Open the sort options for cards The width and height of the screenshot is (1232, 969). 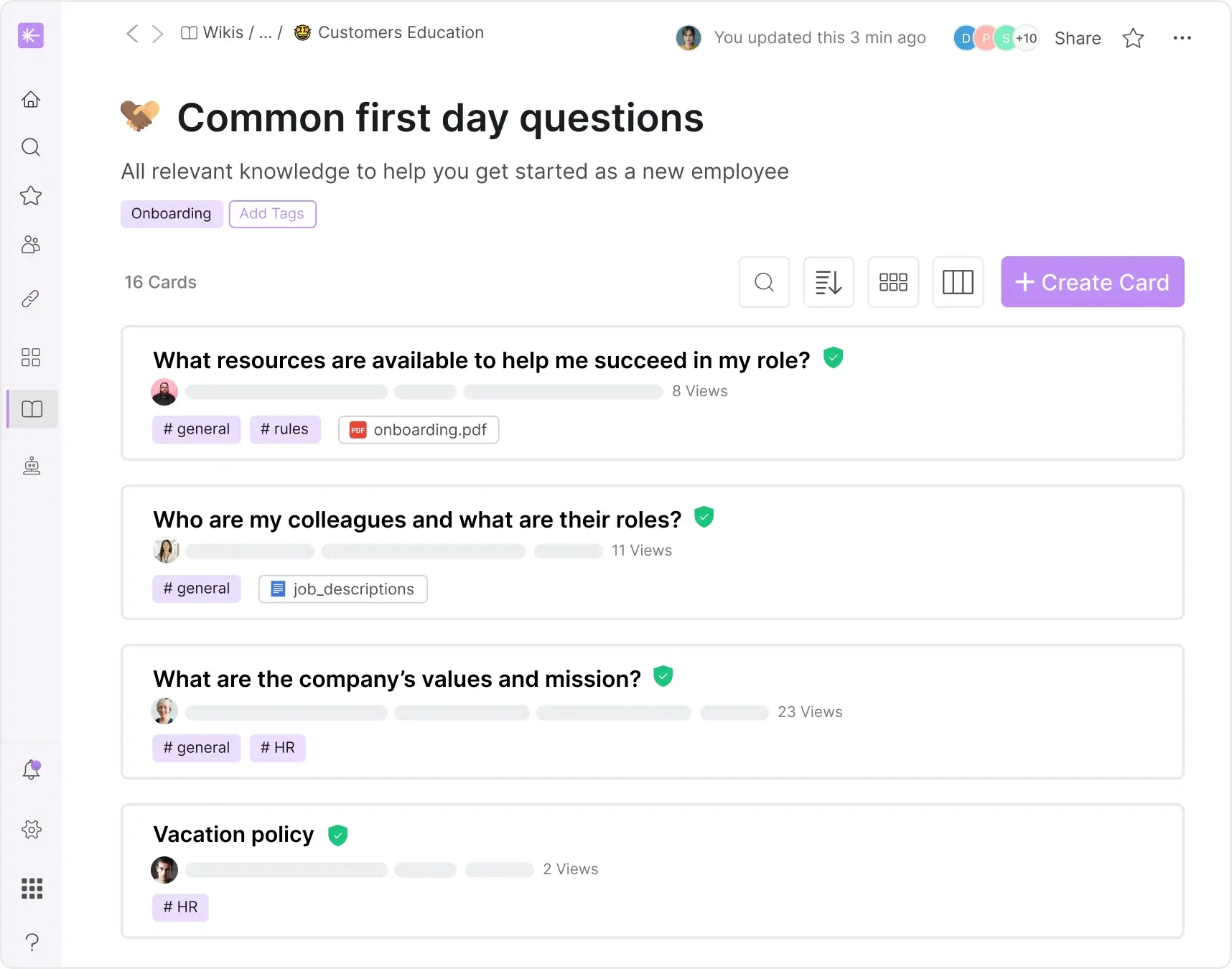[x=829, y=281]
